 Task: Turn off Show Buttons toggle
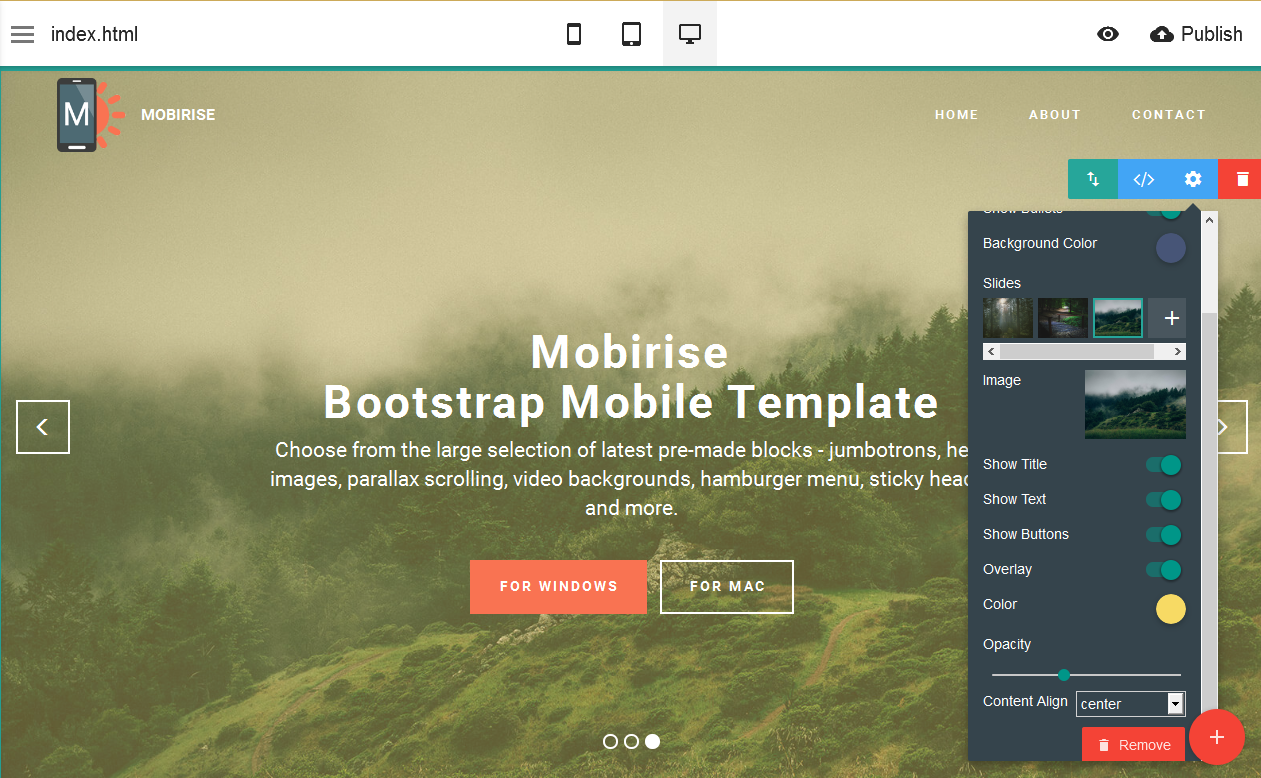pyautogui.click(x=1164, y=535)
